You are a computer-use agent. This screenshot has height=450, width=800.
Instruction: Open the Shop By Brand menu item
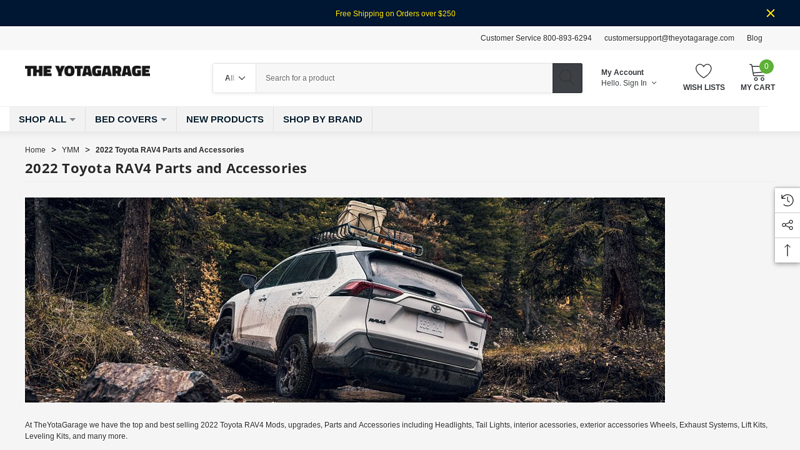[322, 119]
